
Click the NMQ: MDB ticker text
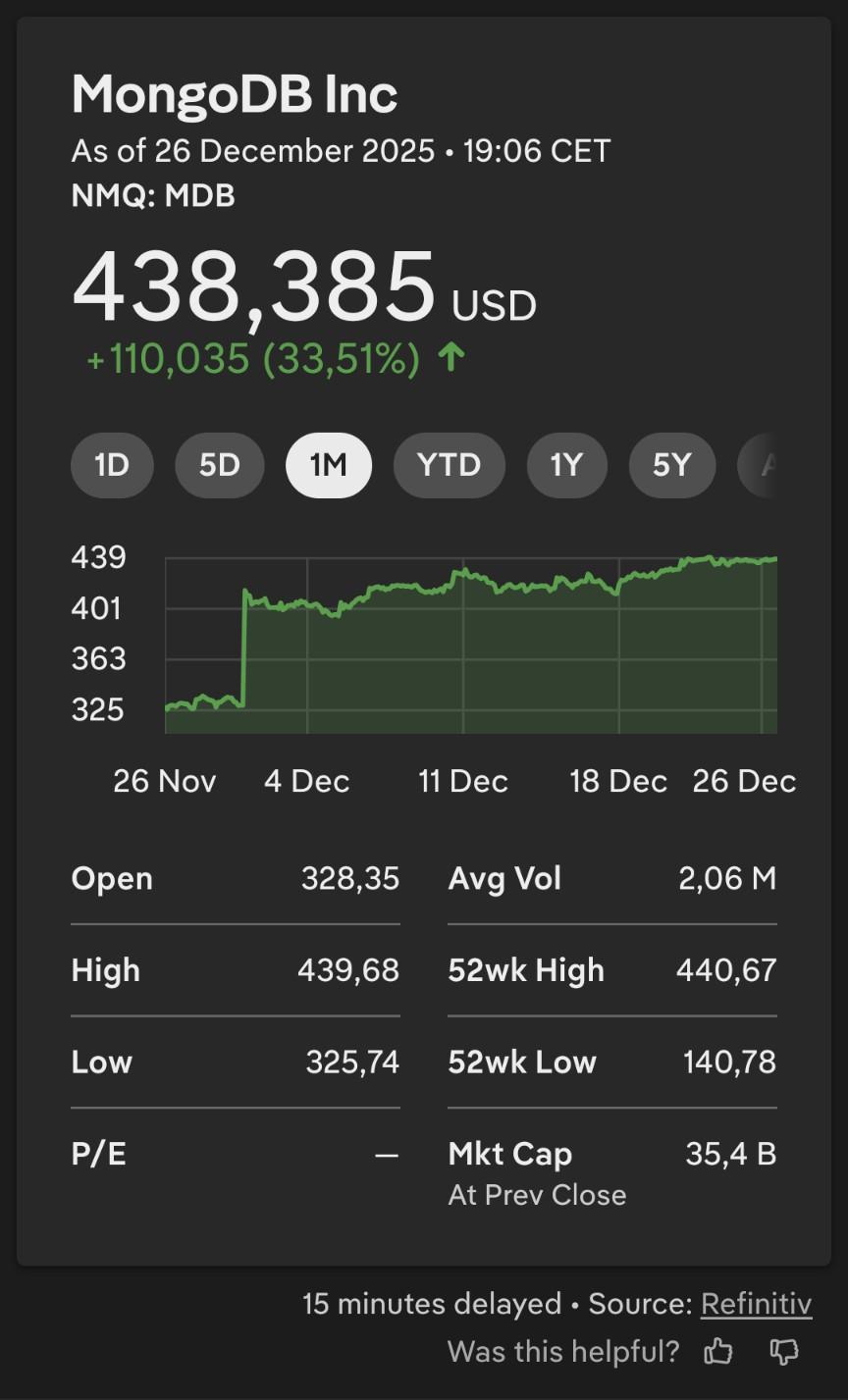tap(153, 196)
